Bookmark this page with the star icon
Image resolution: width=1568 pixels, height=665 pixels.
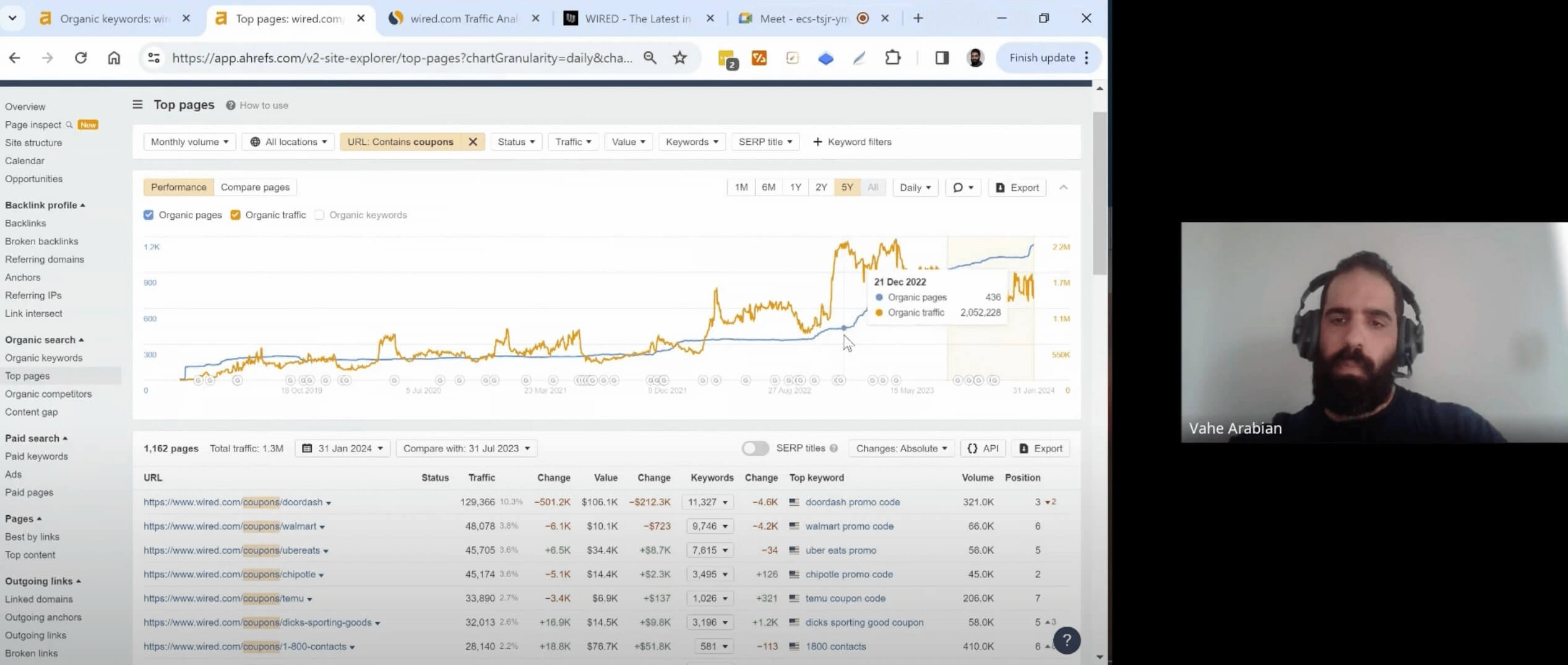tap(679, 58)
